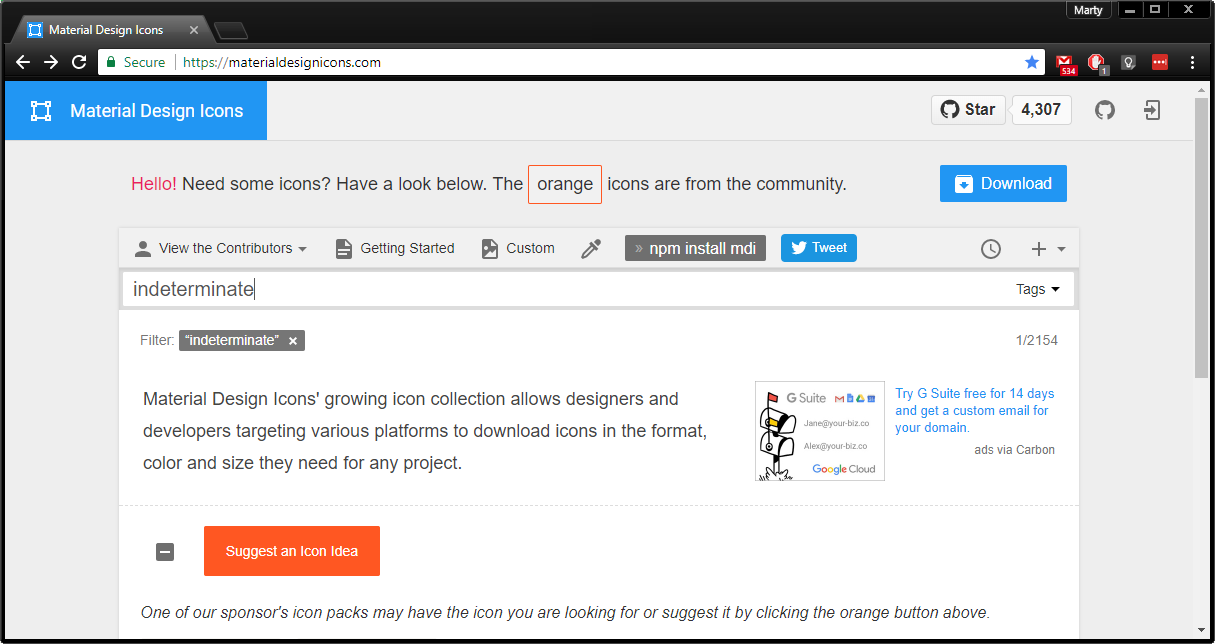Screen dimensions: 1215x644
Task: Toggle the bookmark star in the address bar
Action: 1031,62
